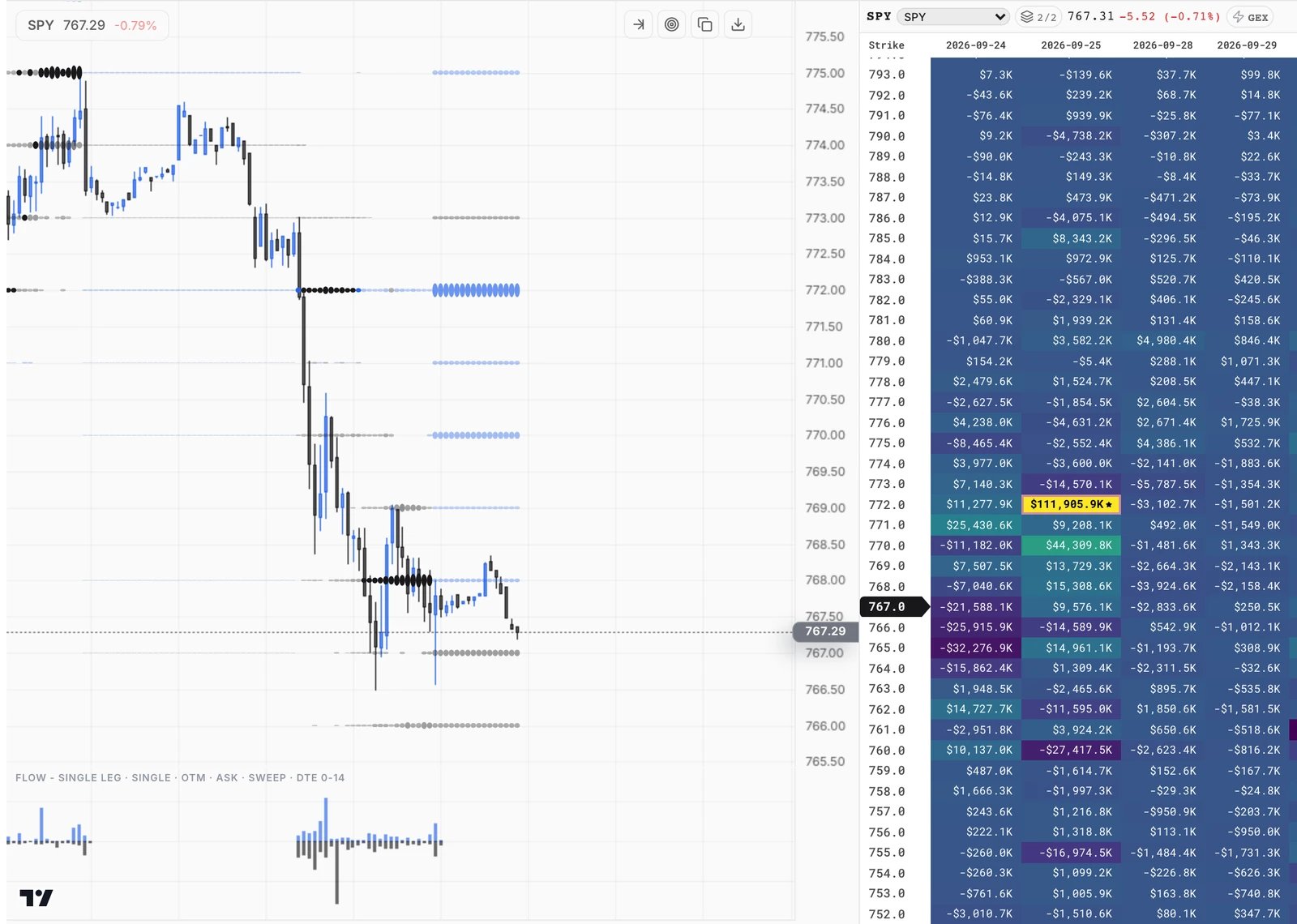Click the -$16,974.5K cell
The height and width of the screenshot is (924, 1297).
tap(1071, 853)
